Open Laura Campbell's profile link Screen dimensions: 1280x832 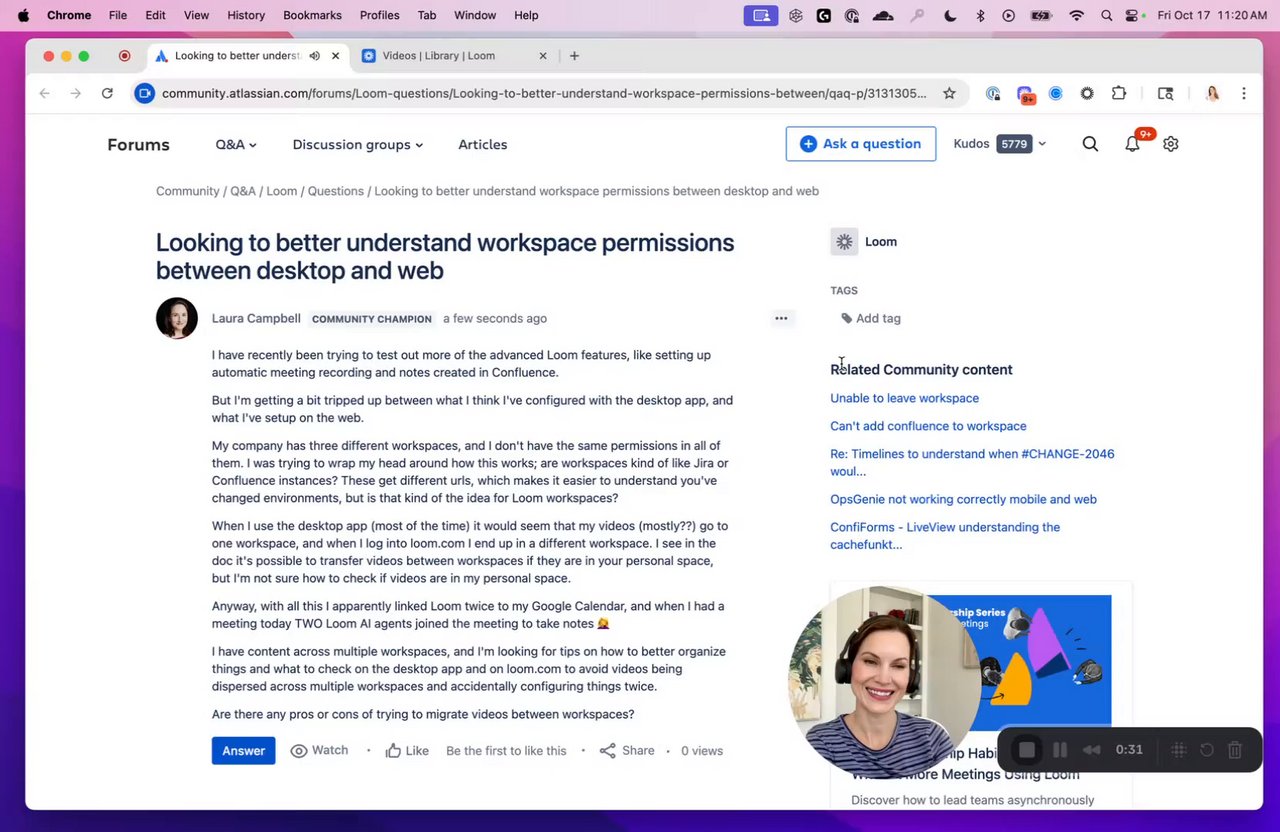(256, 318)
